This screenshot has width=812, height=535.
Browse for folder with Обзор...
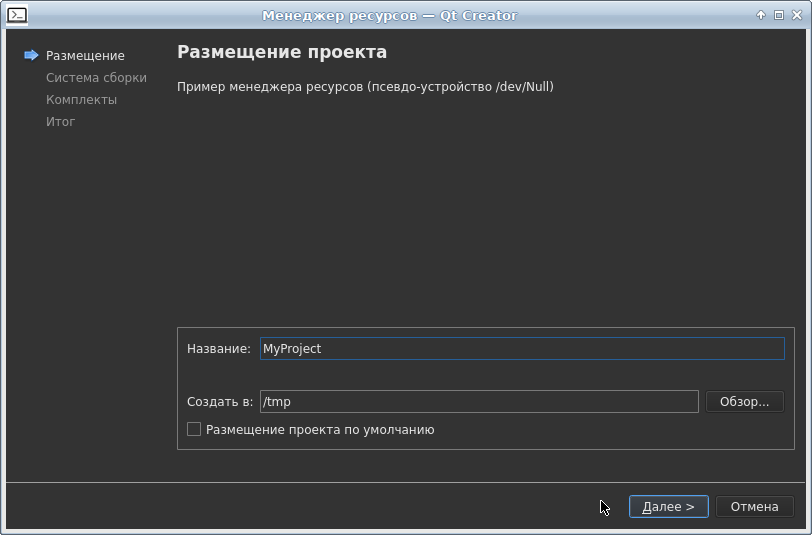pyautogui.click(x=745, y=402)
